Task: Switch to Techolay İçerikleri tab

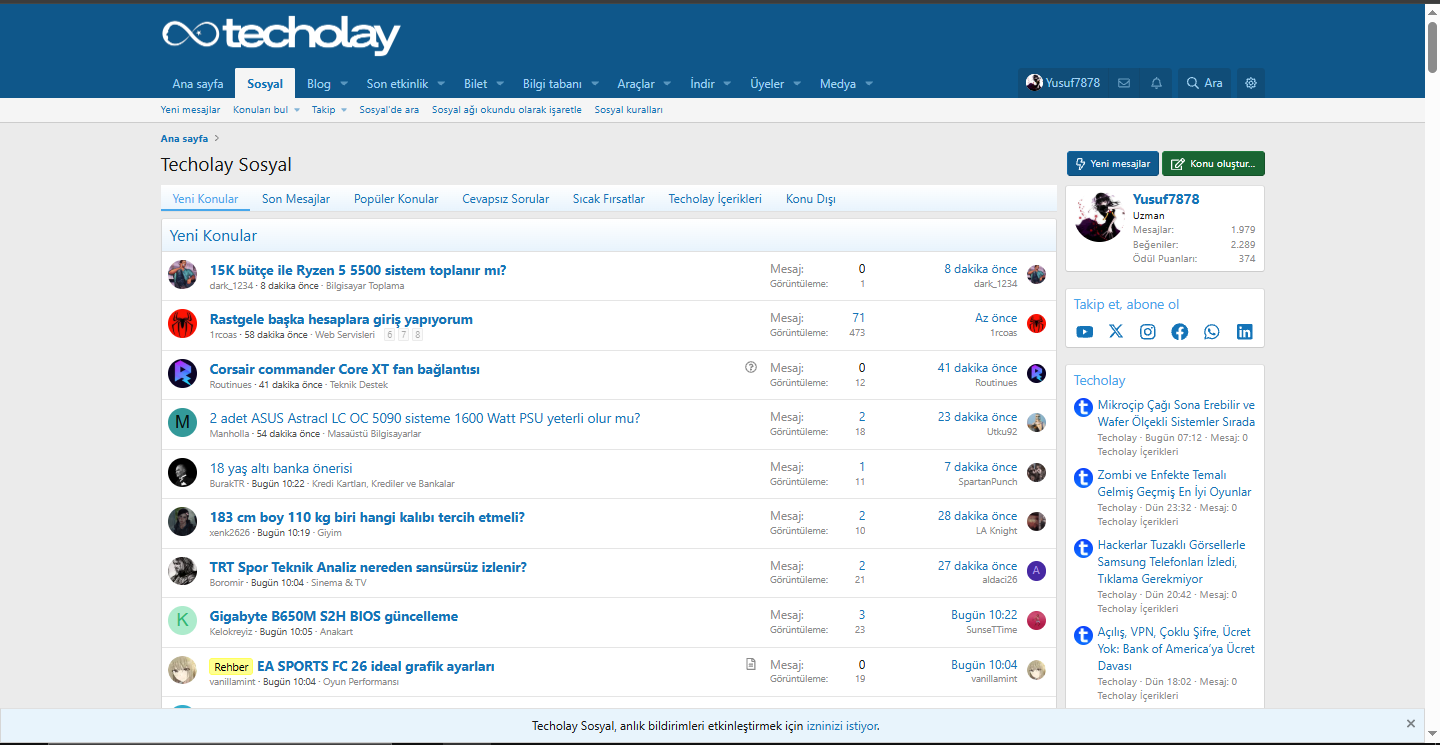Action: click(715, 199)
